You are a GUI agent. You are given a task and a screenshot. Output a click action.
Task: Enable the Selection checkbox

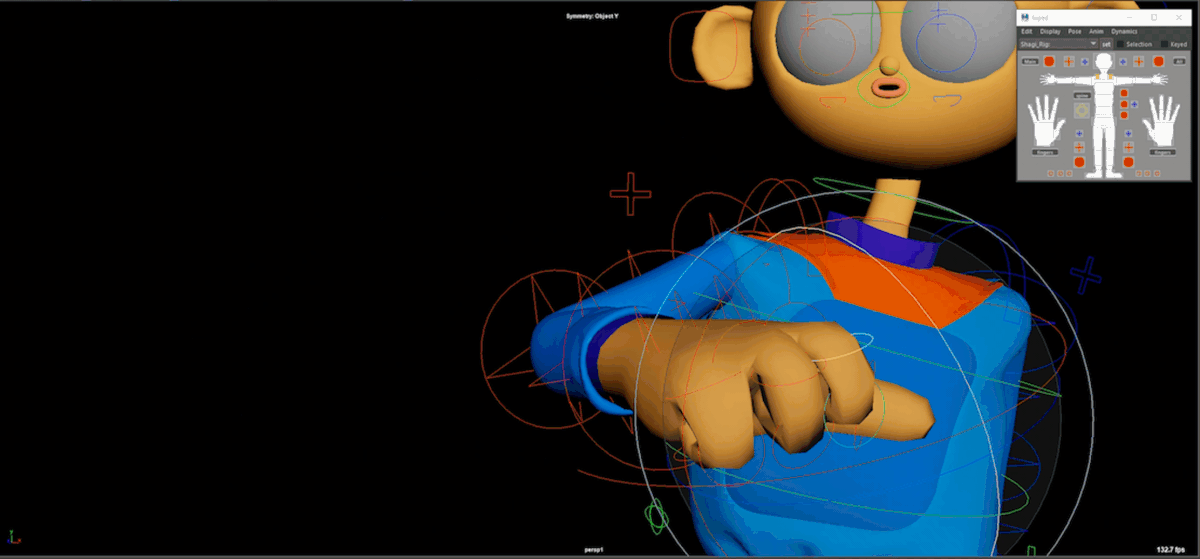coord(1120,44)
